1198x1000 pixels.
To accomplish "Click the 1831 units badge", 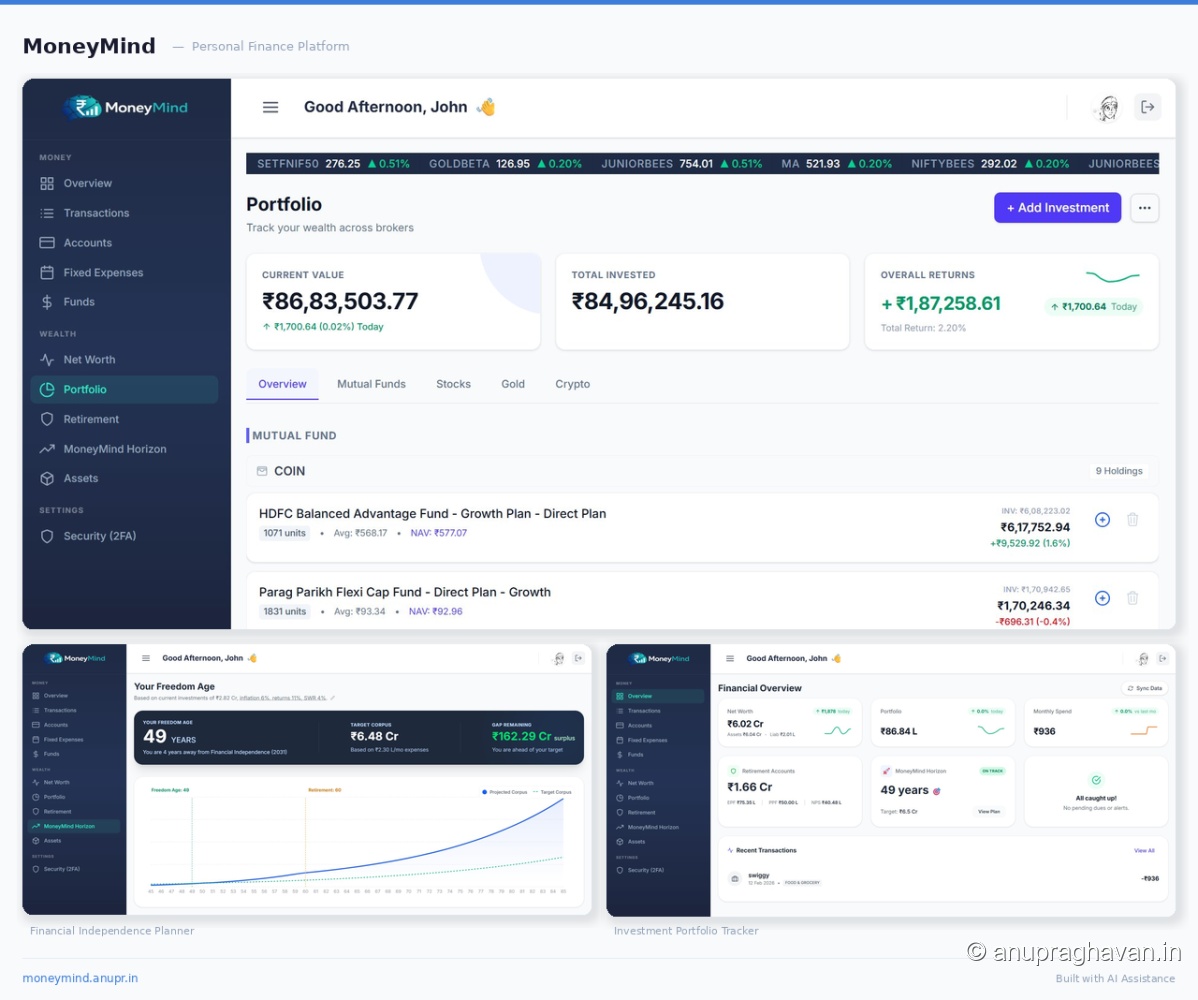I will 284,612.
